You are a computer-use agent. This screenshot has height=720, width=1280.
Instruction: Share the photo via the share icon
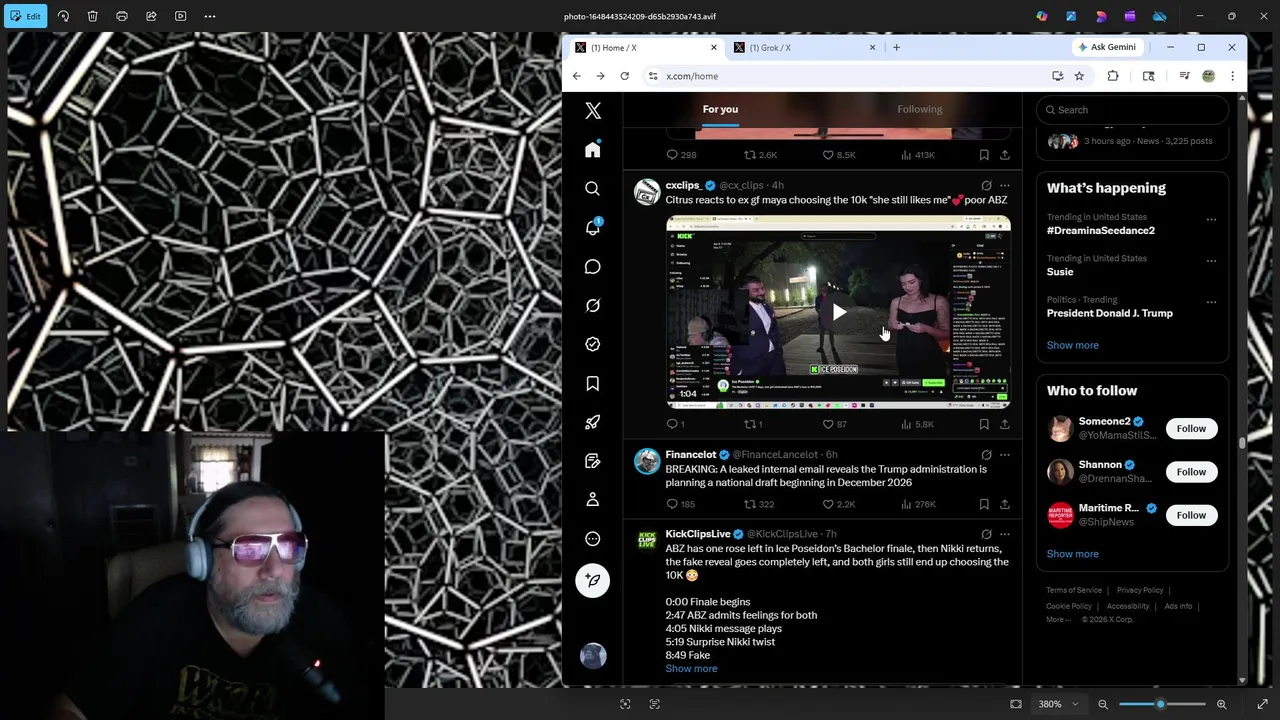coord(151,16)
